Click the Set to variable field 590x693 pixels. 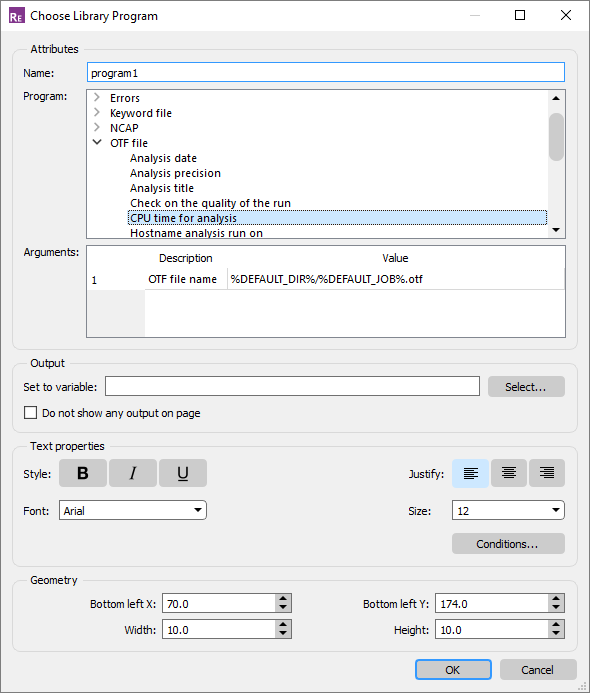pos(292,387)
